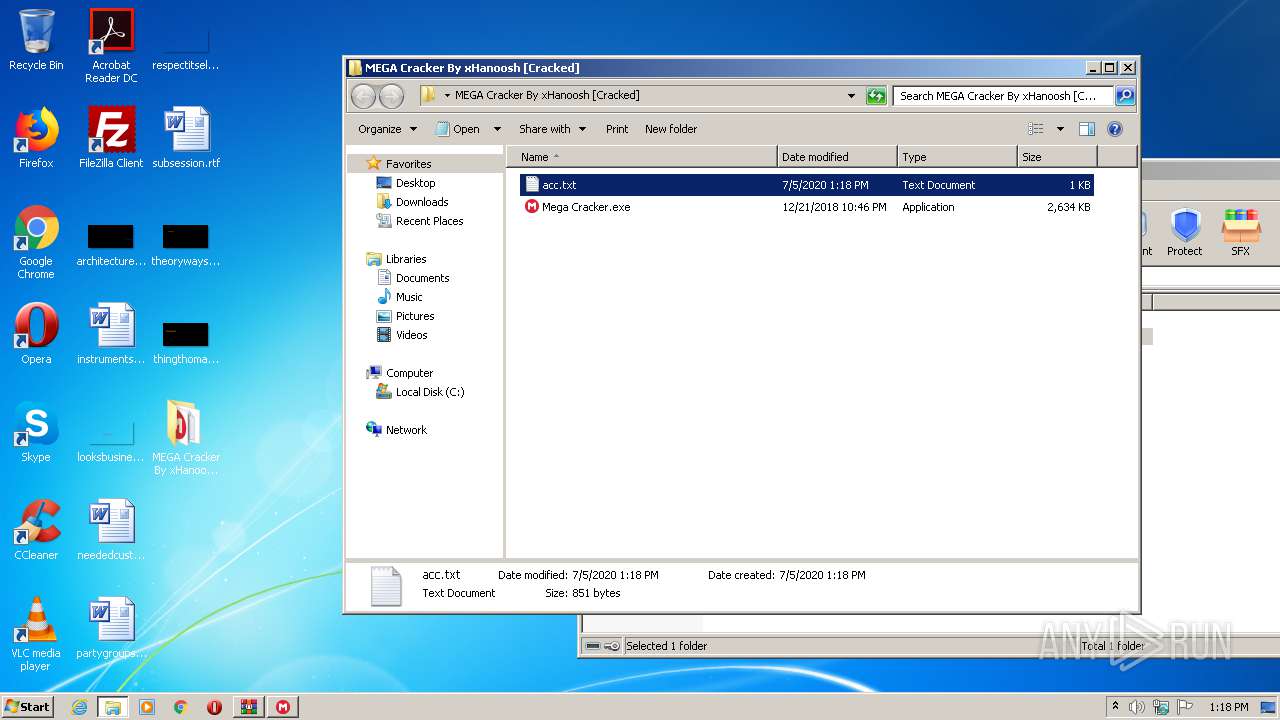Image resolution: width=1280 pixels, height=720 pixels.
Task: Select subsession.rtf desktop file
Action: point(186,137)
